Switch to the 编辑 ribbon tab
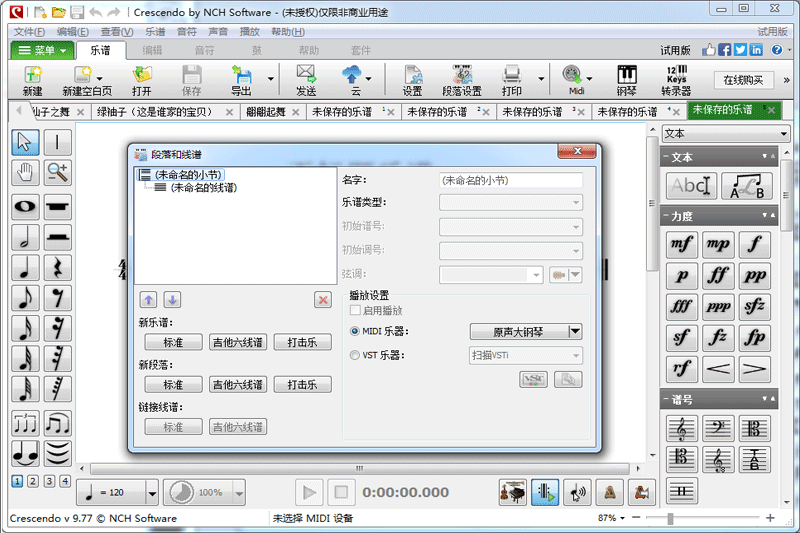Viewport: 800px width, 533px height. coord(152,50)
